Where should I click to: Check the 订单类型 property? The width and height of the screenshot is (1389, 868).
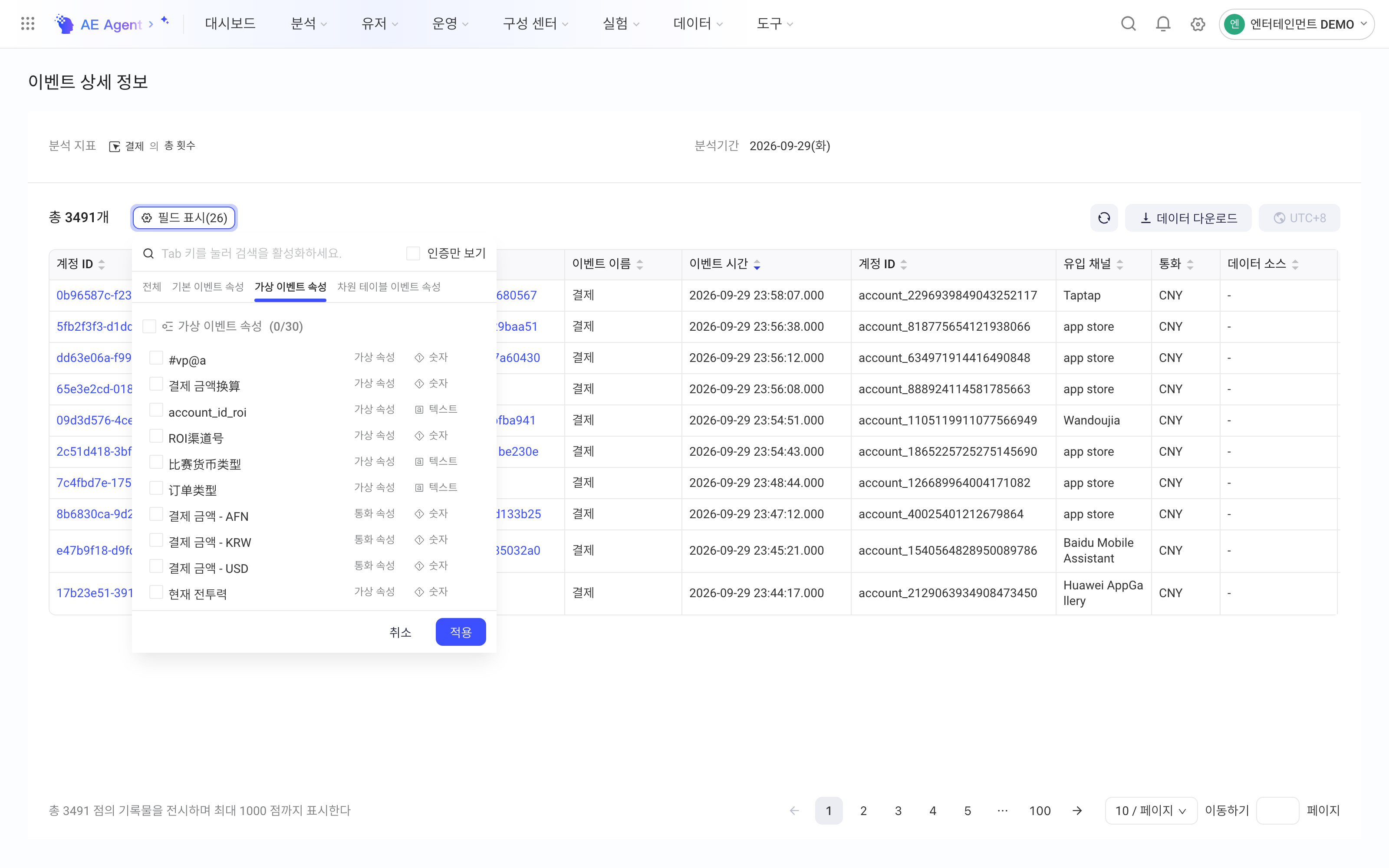tap(156, 487)
